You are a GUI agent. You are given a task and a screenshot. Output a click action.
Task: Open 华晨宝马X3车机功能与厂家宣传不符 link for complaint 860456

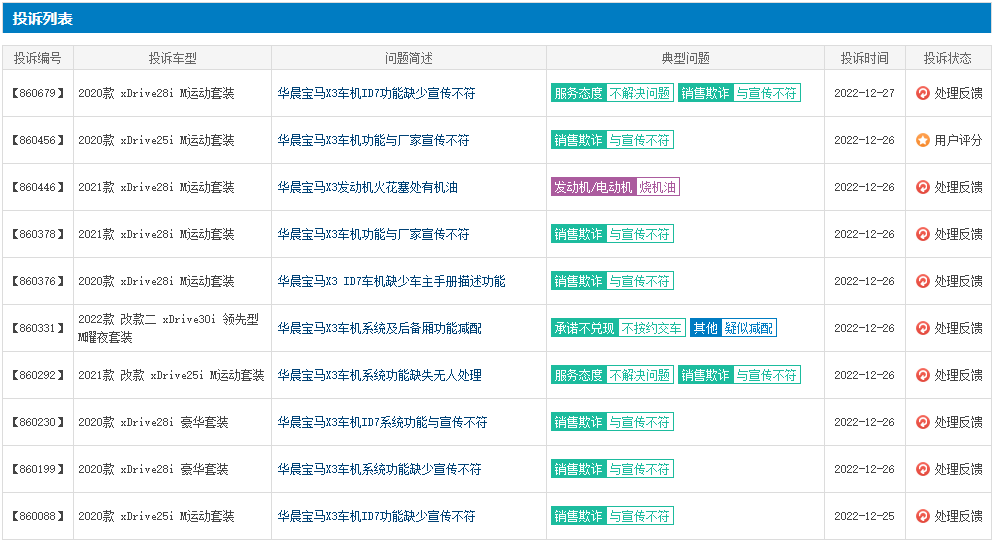(373, 141)
